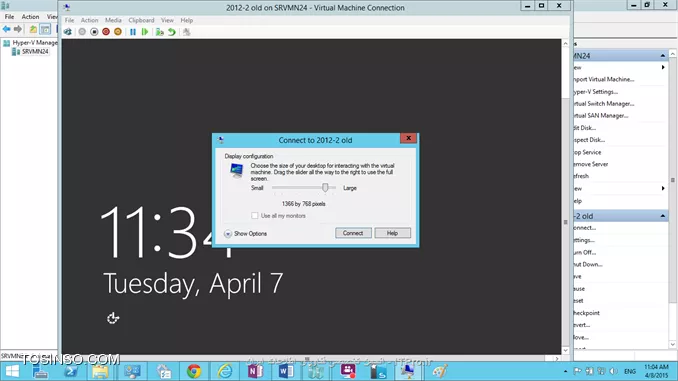The width and height of the screenshot is (678, 381).
Task: Collapse the 2012-2 old actions section
Action: tap(662, 216)
